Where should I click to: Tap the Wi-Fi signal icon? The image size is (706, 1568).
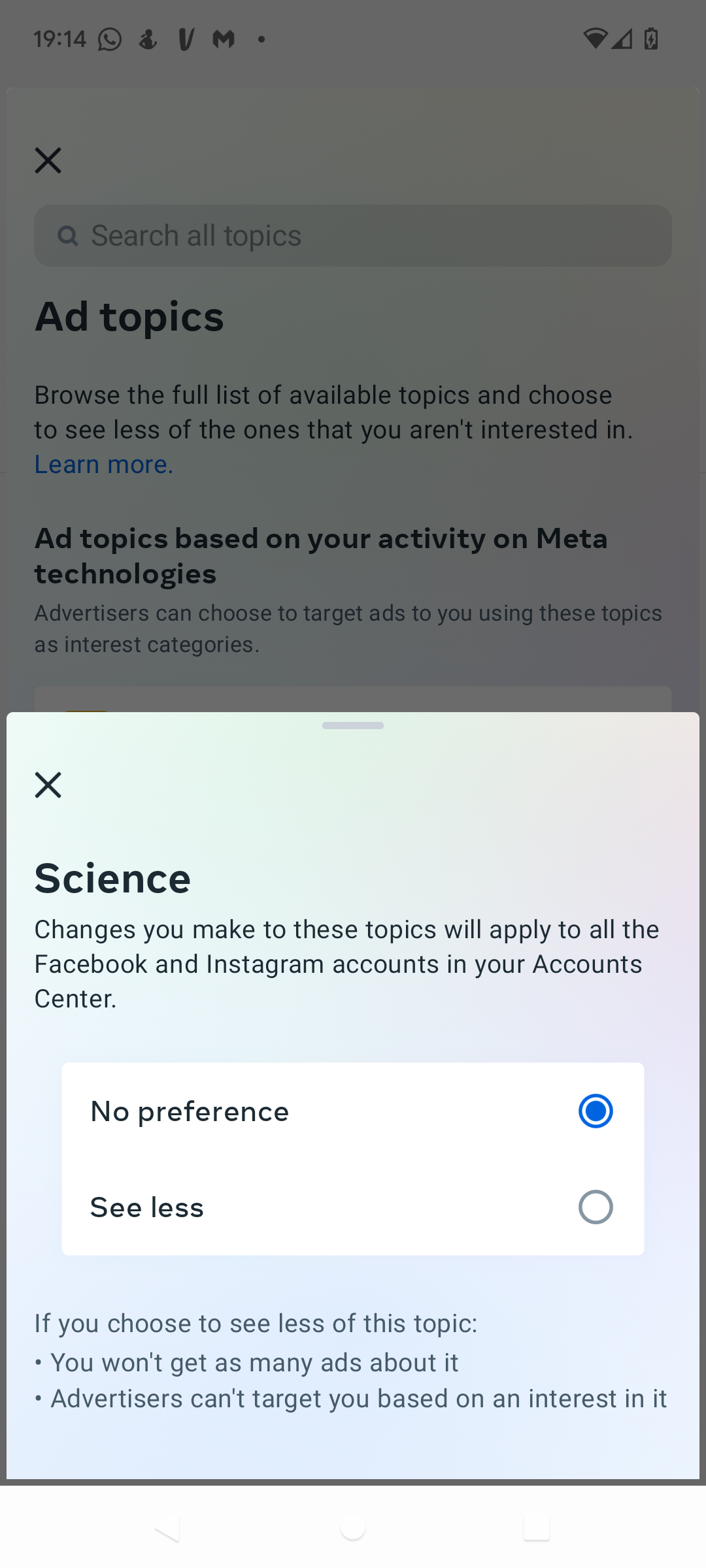[595, 39]
